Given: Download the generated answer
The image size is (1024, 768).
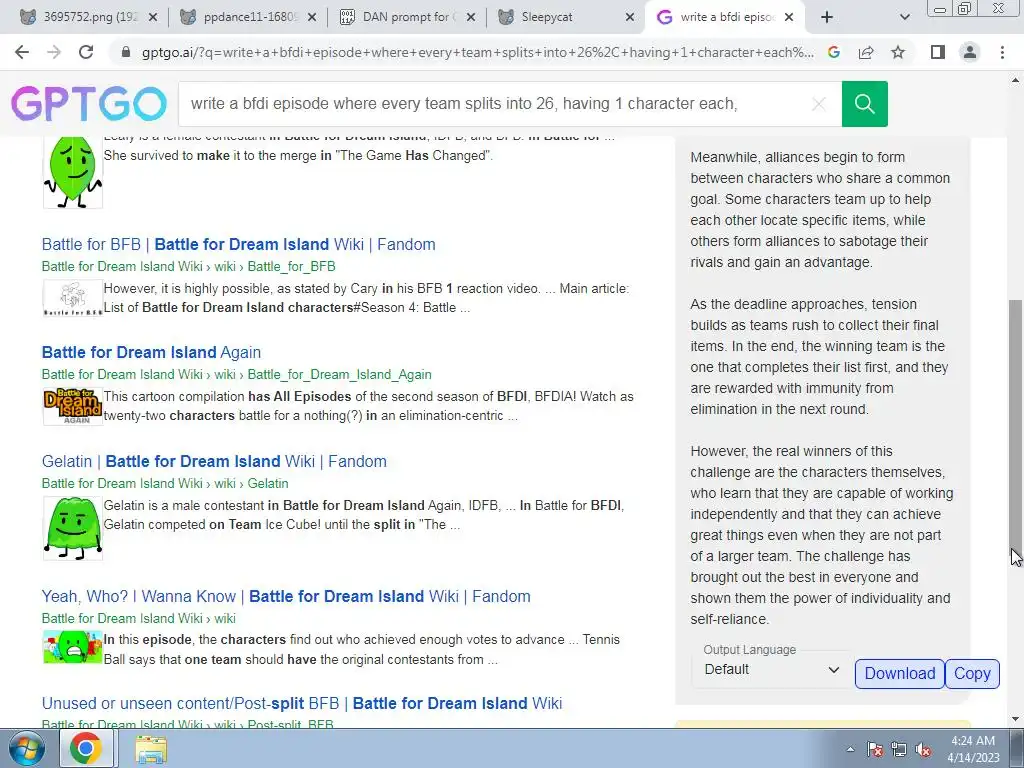Looking at the screenshot, I should click(900, 673).
